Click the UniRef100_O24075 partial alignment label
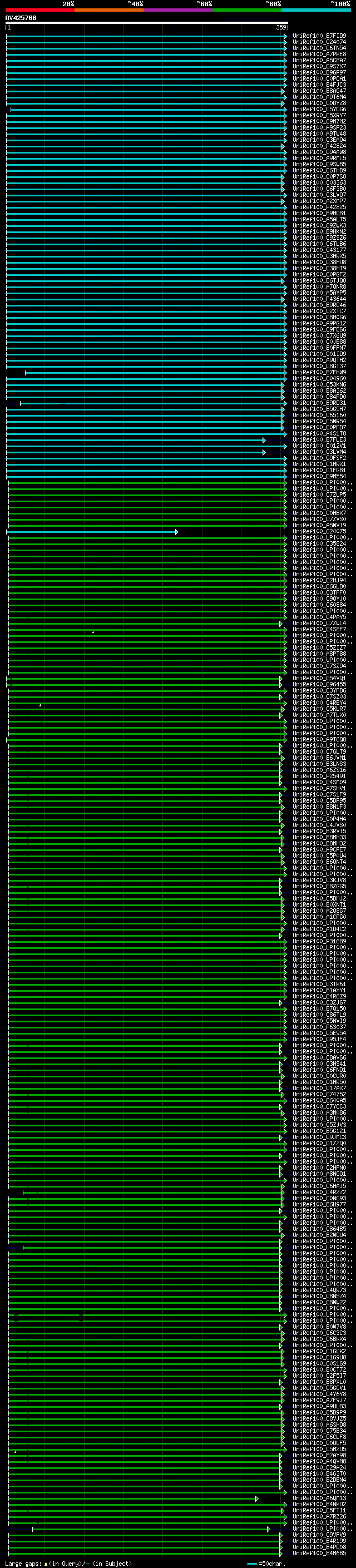 pyautogui.click(x=319, y=531)
